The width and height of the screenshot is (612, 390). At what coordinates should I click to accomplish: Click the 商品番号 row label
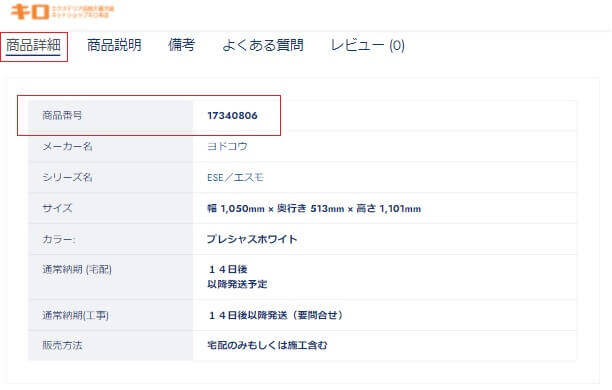click(62, 116)
